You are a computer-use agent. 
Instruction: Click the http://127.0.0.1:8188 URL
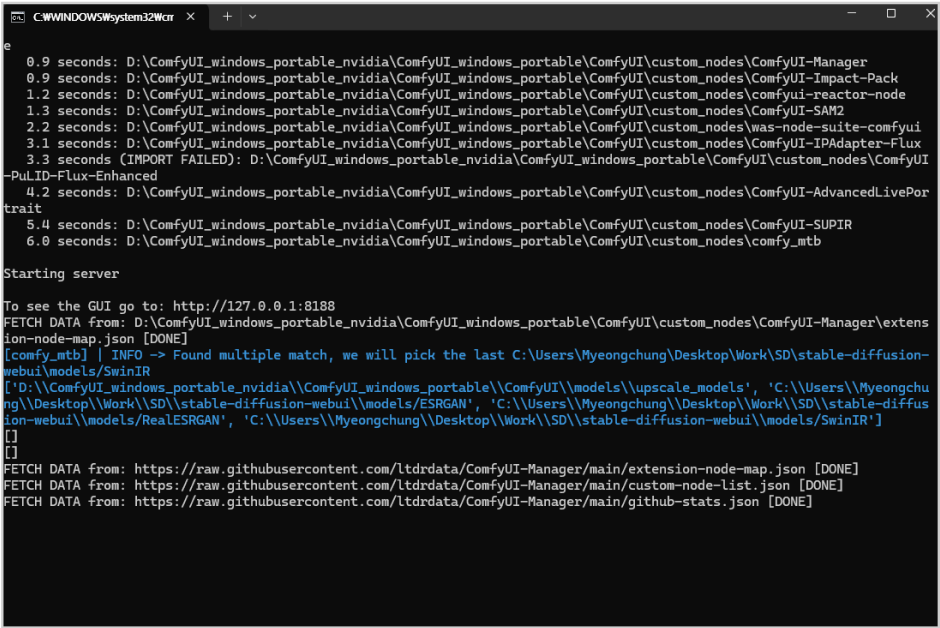[254, 306]
